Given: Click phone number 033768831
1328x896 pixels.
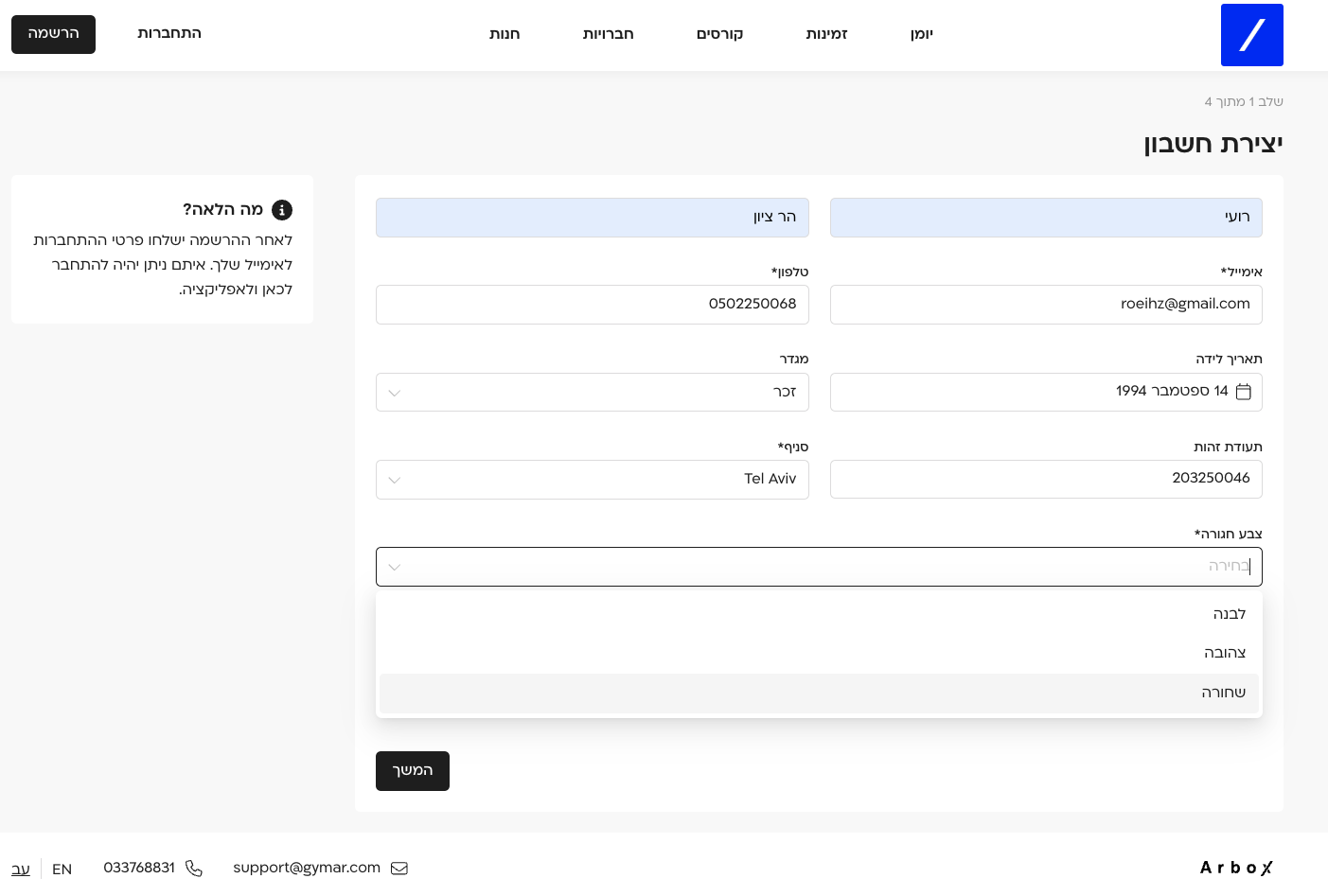Looking at the screenshot, I should [139, 868].
